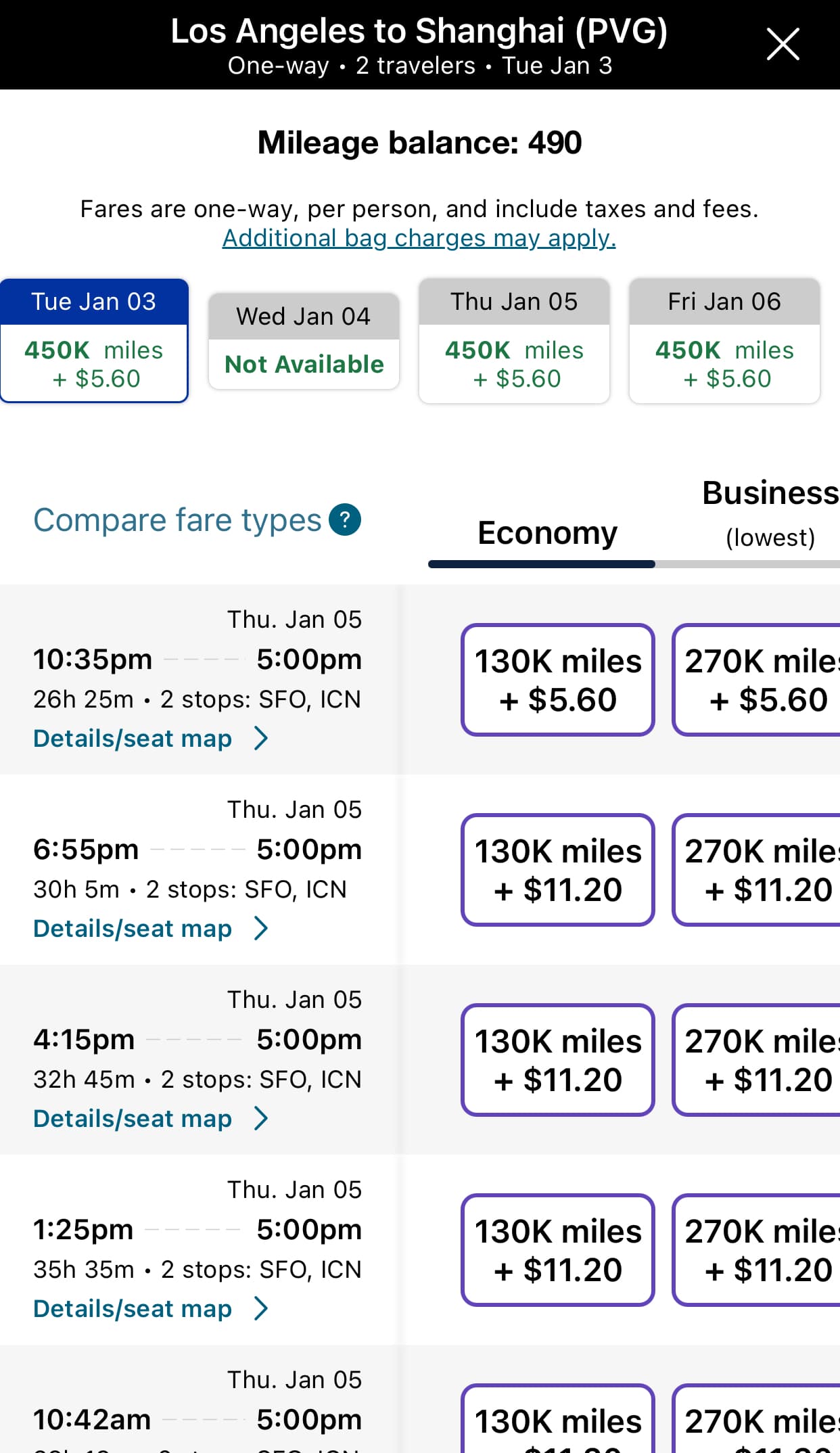The image size is (840, 1453).
Task: Select the Wed Jan 04 date tab
Action: [x=304, y=341]
